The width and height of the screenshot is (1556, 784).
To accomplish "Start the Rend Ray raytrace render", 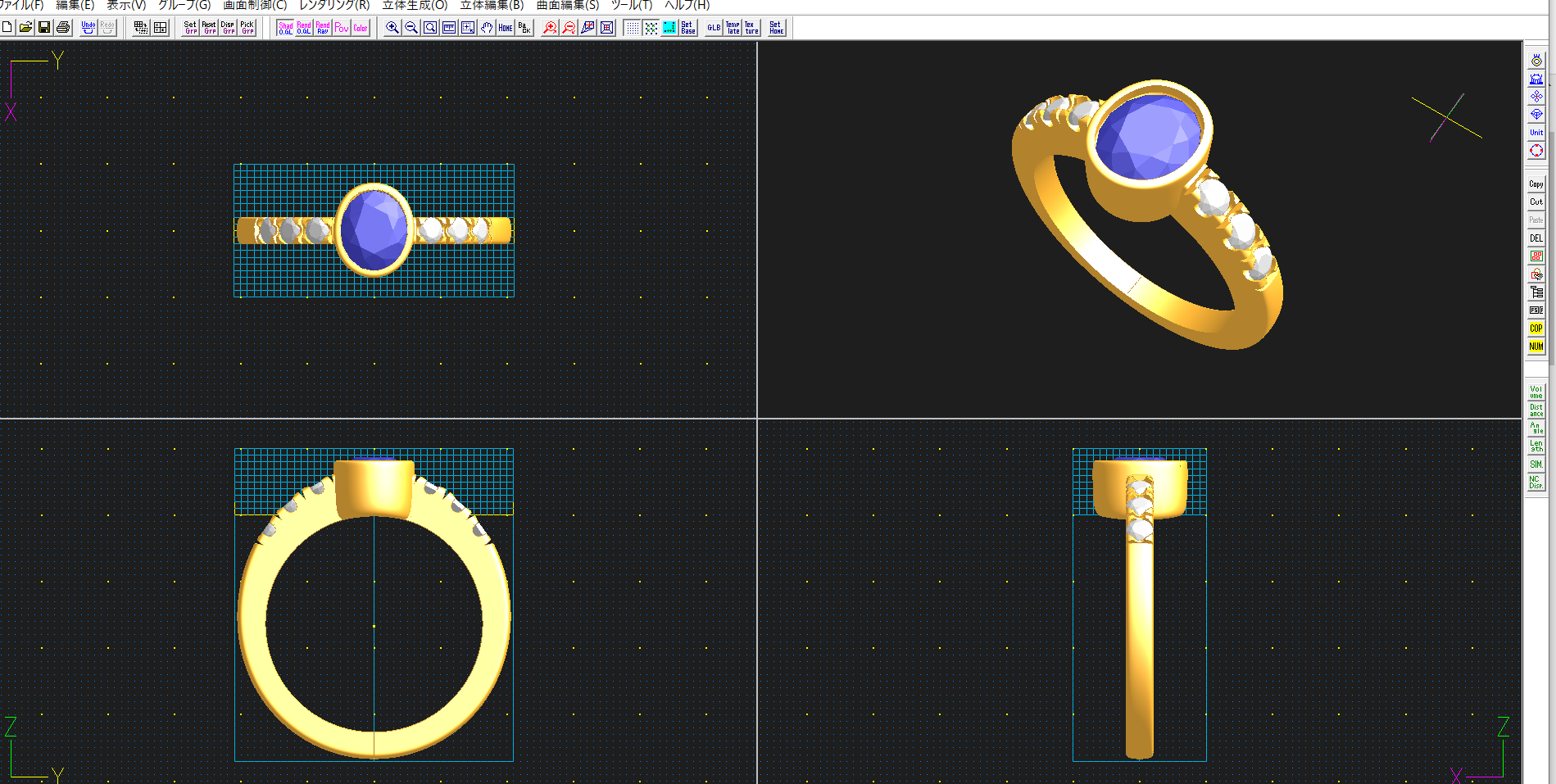I will point(323,28).
